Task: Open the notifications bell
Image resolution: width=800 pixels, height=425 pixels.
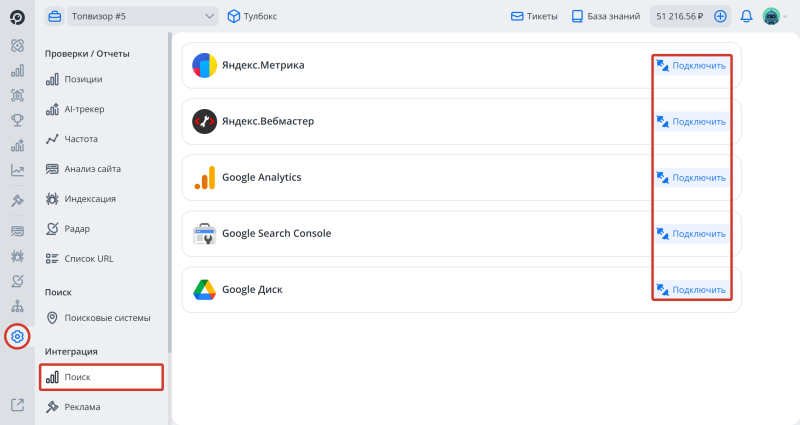Action: (x=746, y=16)
